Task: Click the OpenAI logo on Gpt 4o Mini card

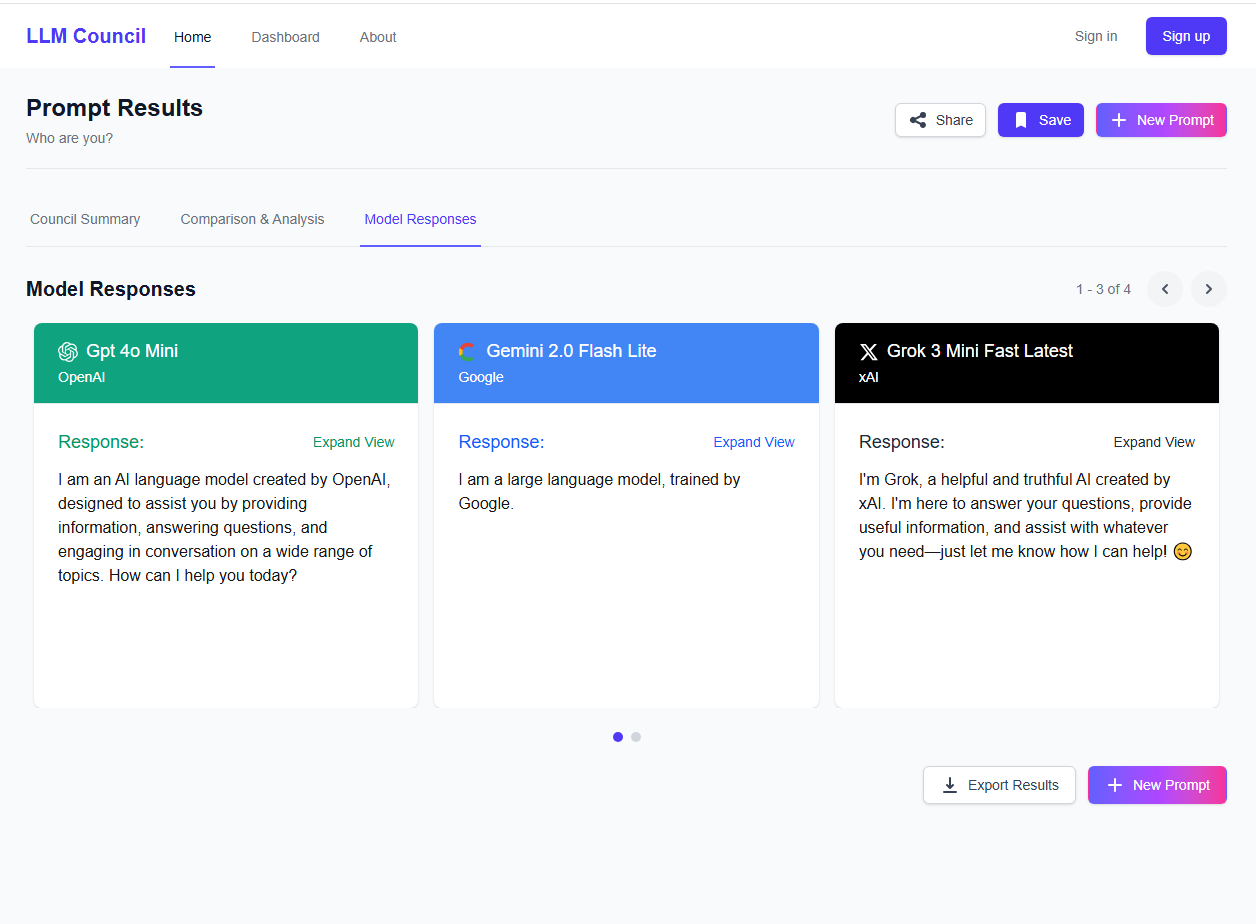Action: pyautogui.click(x=68, y=351)
